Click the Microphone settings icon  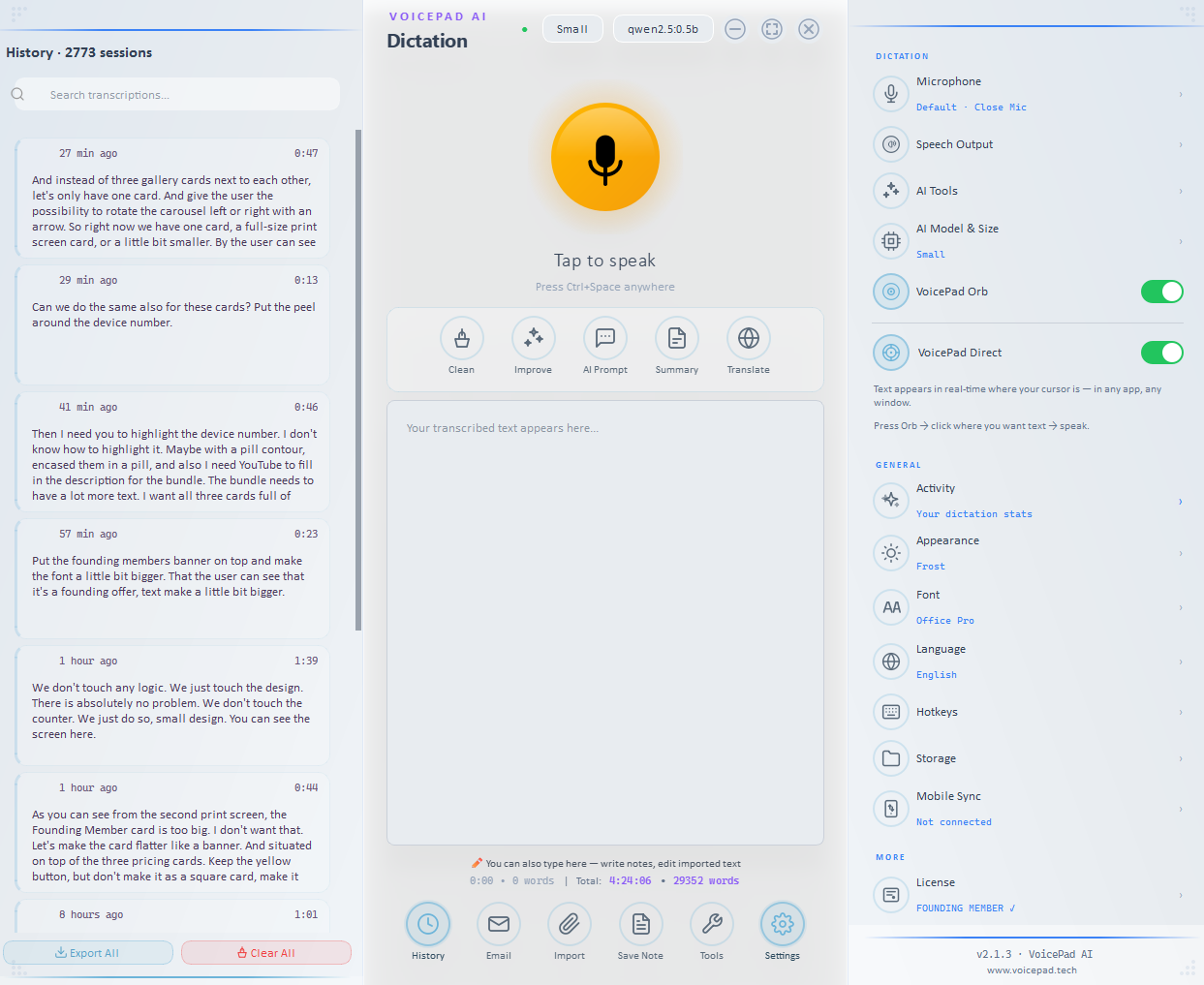click(x=891, y=94)
